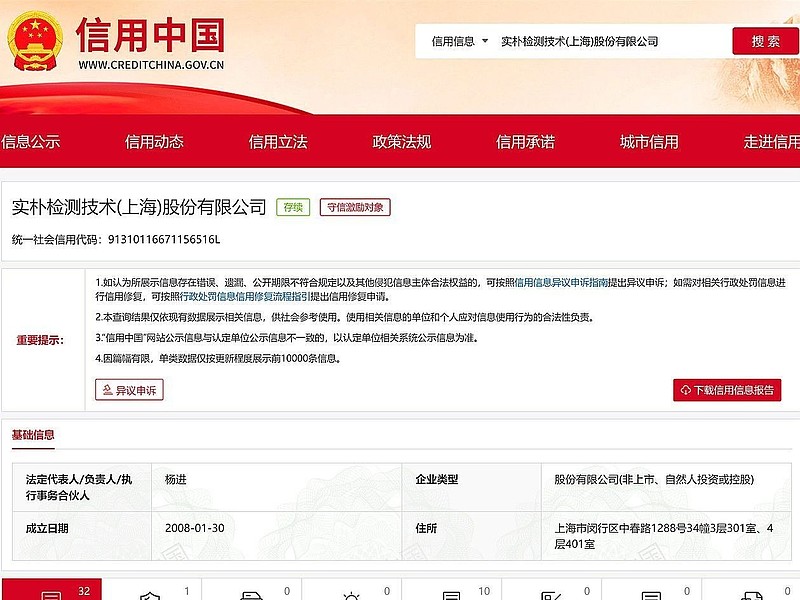The width and height of the screenshot is (800, 600).
Task: Select the bottom tab showing count 1
Action: click(152, 589)
